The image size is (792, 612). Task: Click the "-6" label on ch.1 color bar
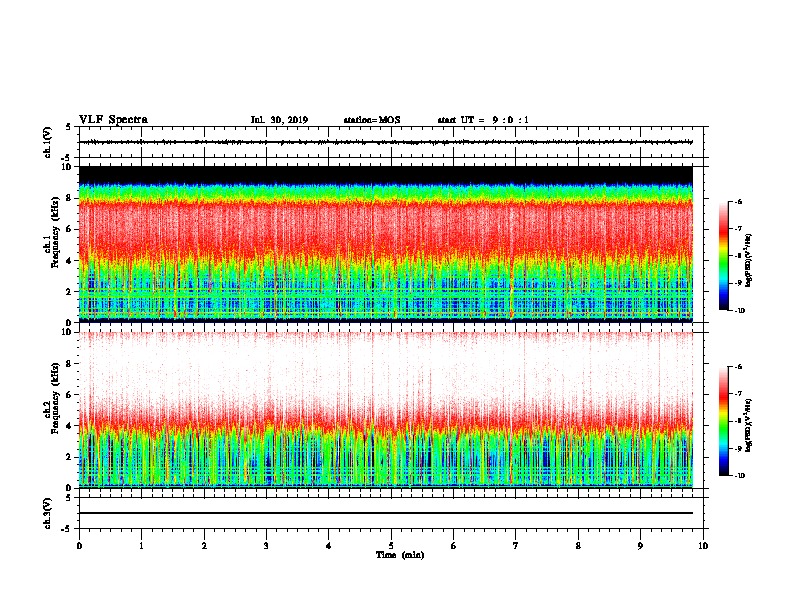(x=738, y=202)
